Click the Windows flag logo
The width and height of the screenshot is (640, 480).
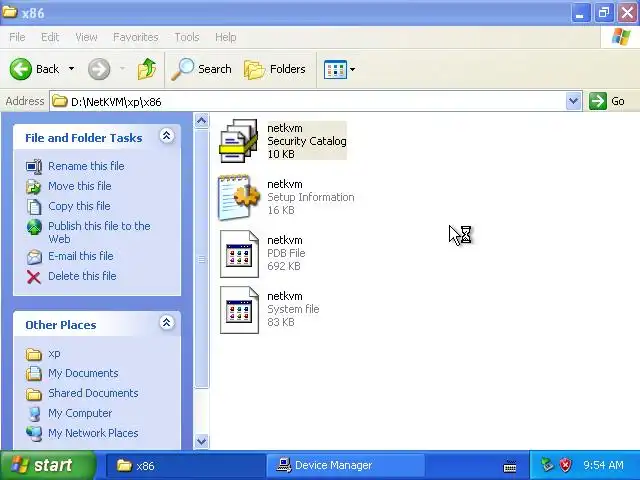620,37
